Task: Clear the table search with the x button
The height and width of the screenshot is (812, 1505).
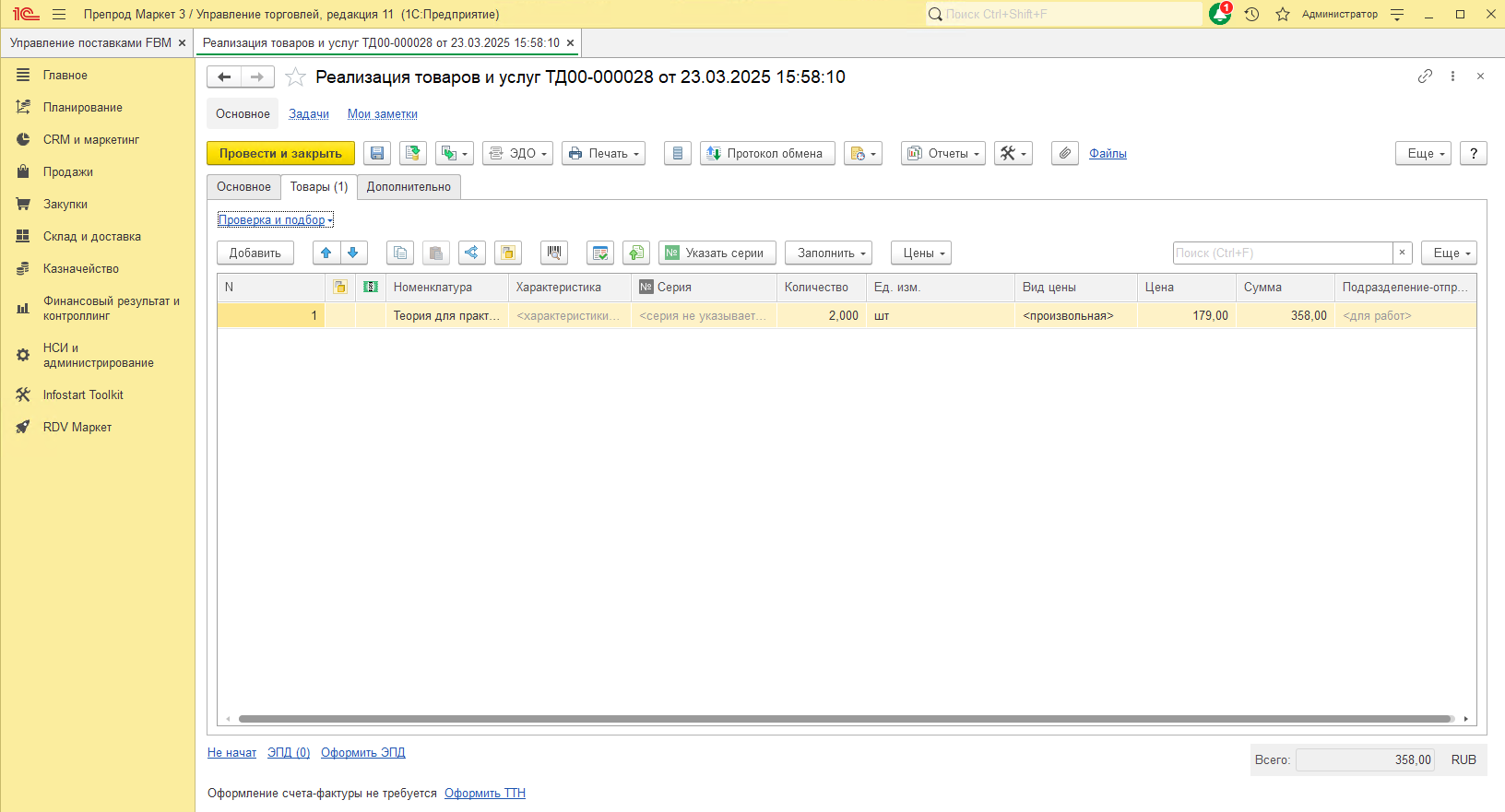Action: [x=1403, y=253]
